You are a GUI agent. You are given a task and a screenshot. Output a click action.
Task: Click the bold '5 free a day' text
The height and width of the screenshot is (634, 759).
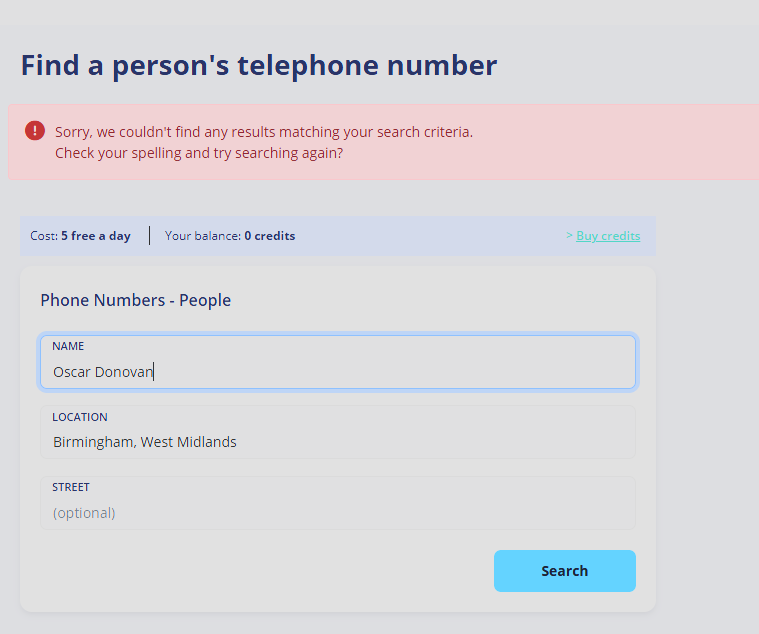point(96,236)
